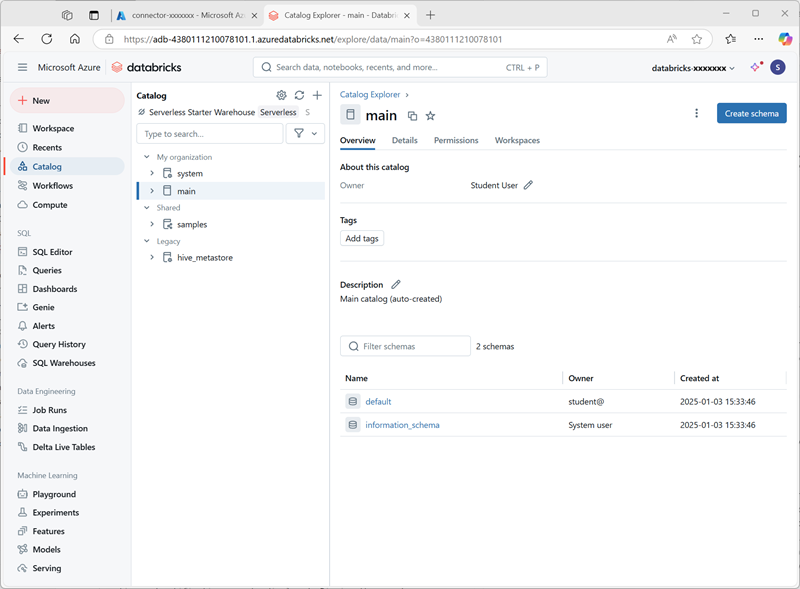Follow the Catalog Explorer breadcrumb
800x589 pixels.
pos(370,94)
